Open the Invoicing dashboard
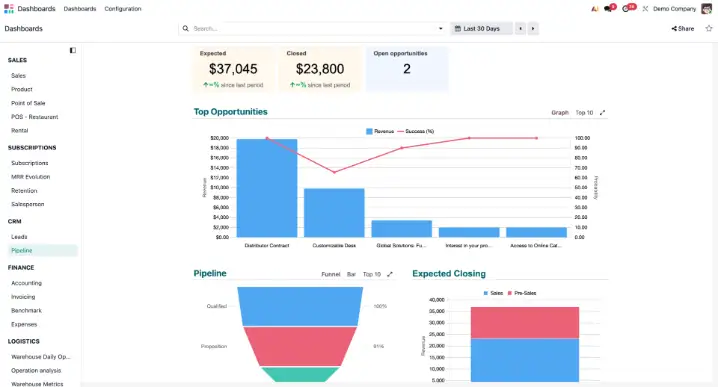Screen dimensions: 718x387 [23, 297]
